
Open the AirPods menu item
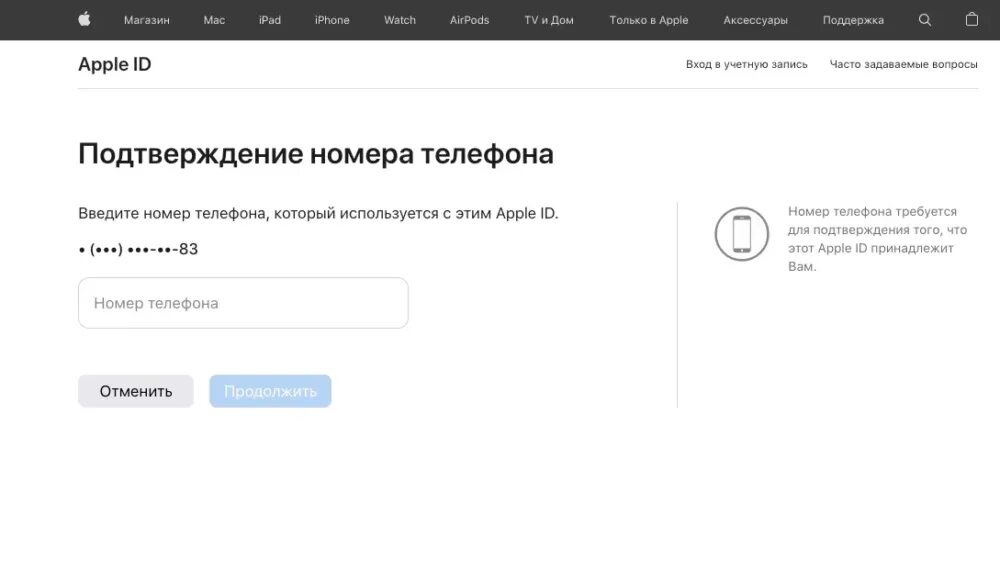click(x=469, y=20)
